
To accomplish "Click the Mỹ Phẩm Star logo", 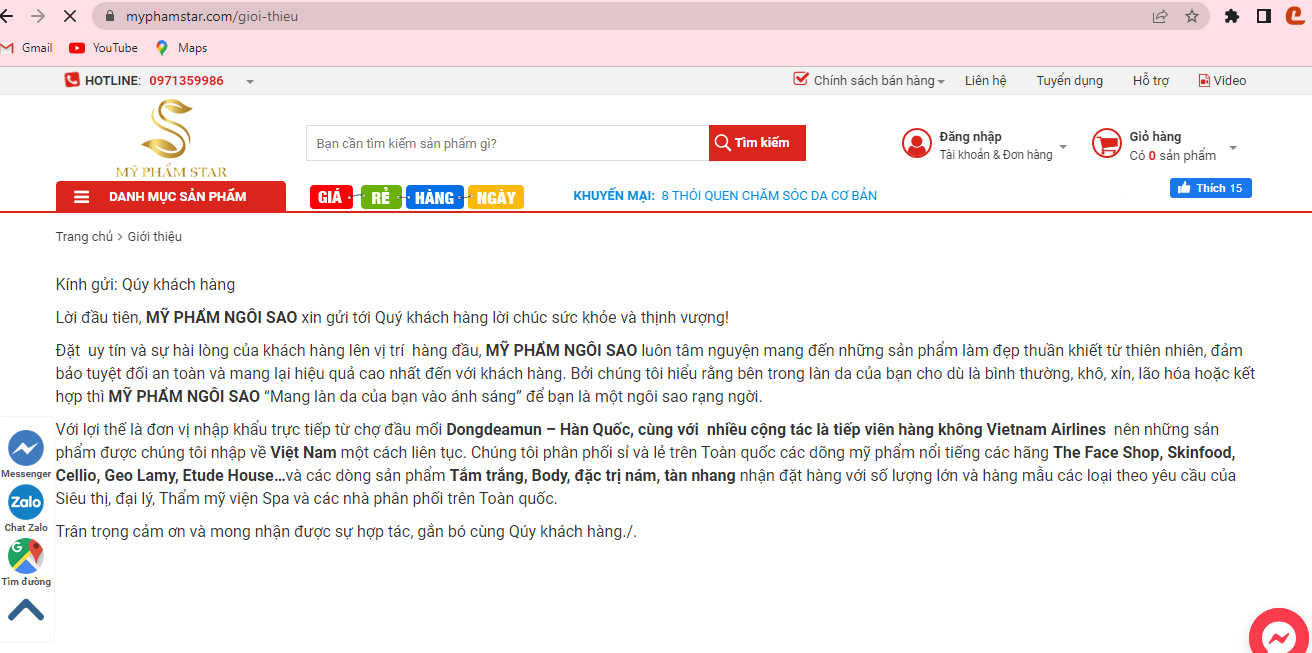I will coord(171,139).
